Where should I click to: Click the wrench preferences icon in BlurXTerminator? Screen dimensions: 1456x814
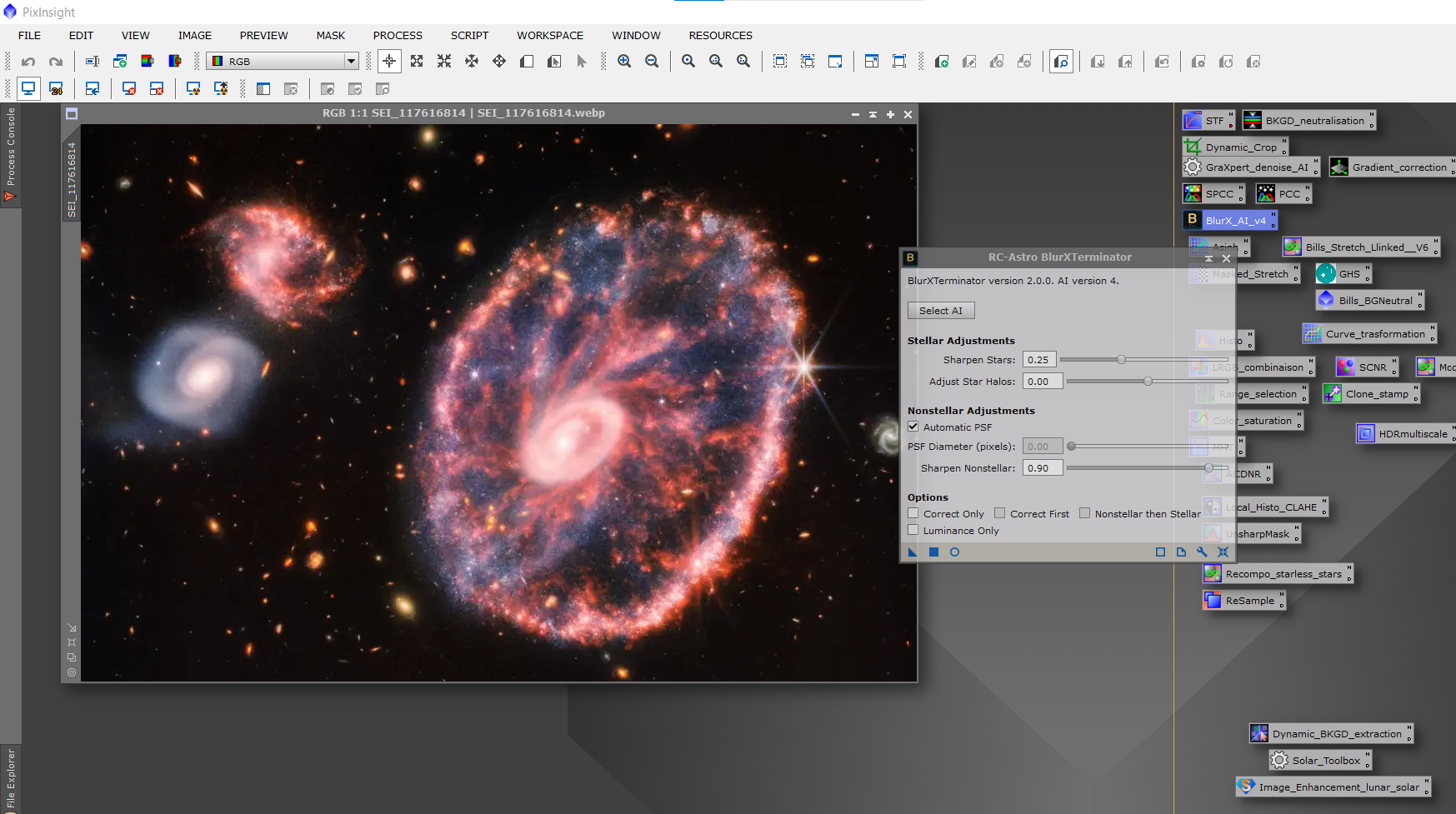[1202, 552]
